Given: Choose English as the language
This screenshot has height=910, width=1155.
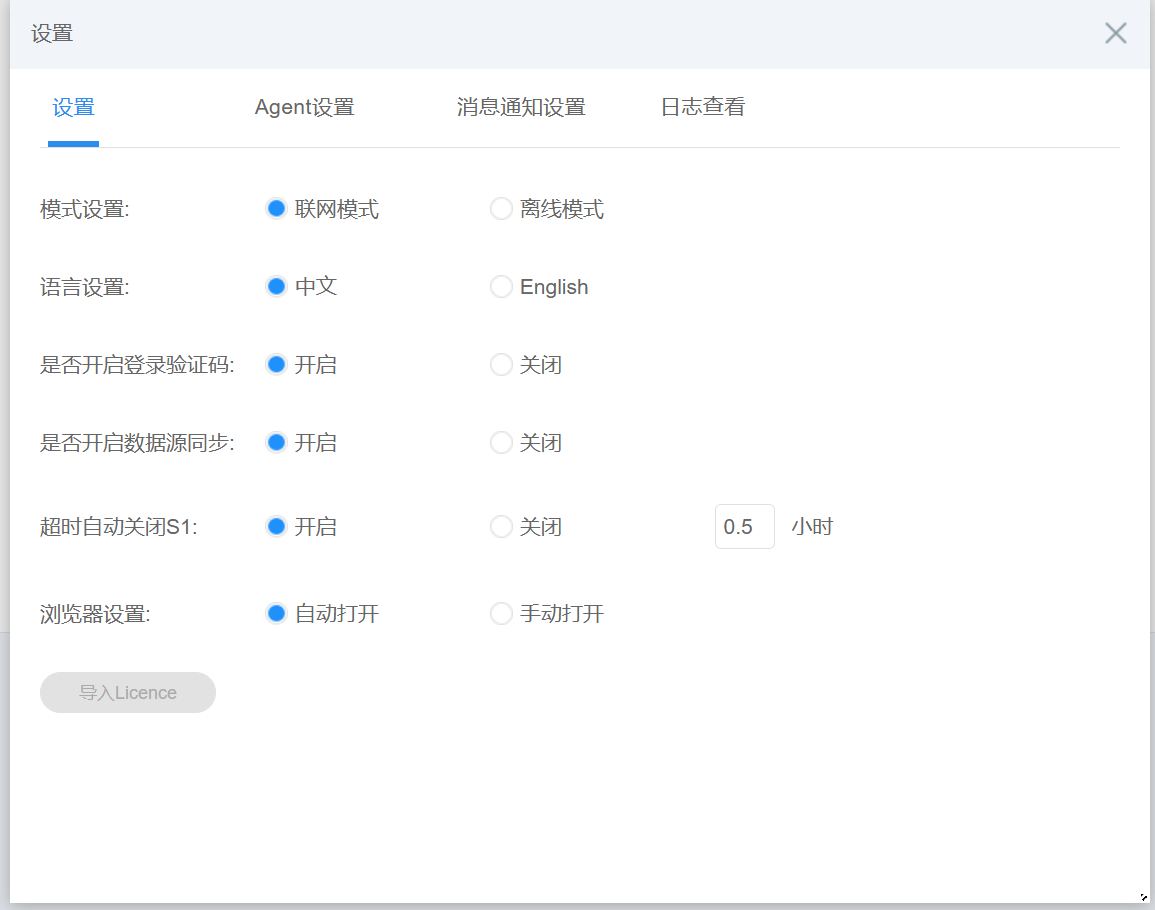Looking at the screenshot, I should point(501,287).
